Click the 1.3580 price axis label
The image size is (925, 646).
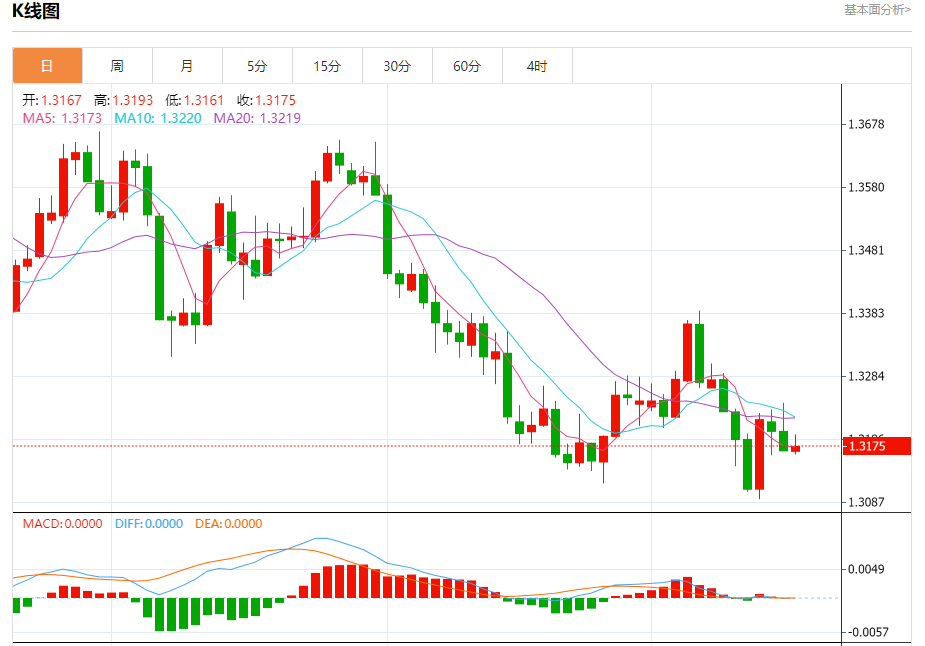tap(866, 188)
